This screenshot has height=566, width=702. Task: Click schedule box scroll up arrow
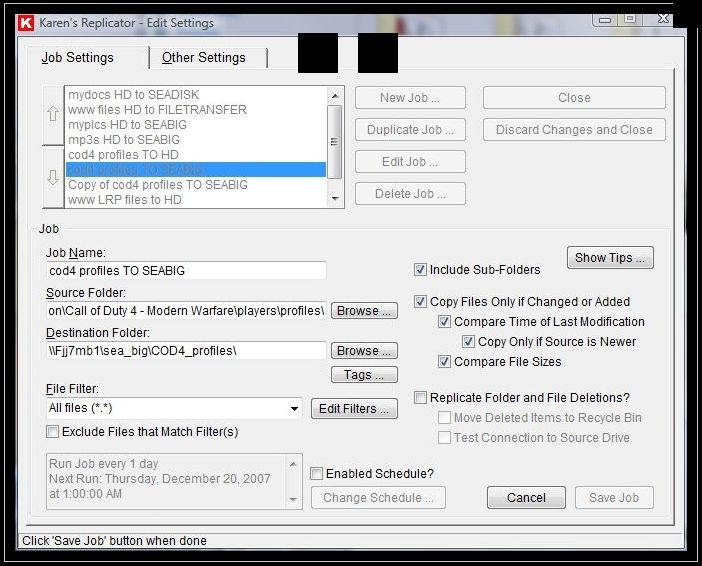[293, 464]
